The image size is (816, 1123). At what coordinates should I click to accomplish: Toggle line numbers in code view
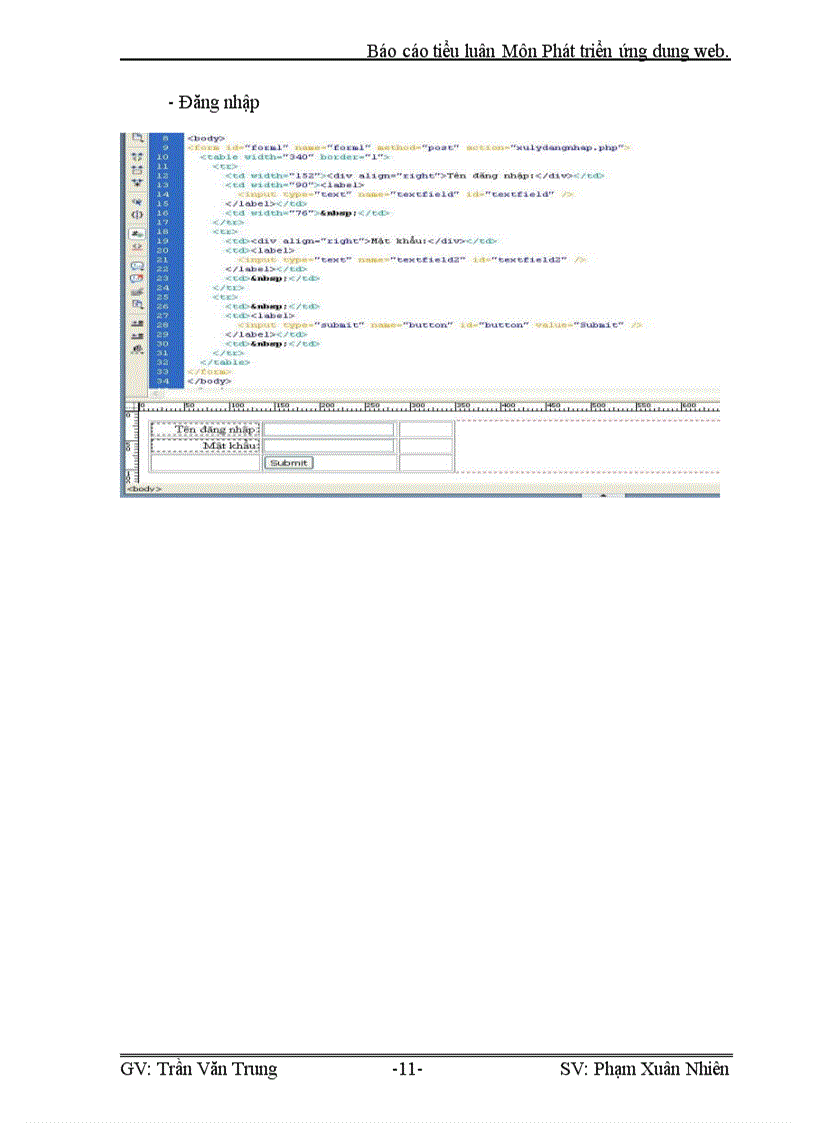coord(137,233)
